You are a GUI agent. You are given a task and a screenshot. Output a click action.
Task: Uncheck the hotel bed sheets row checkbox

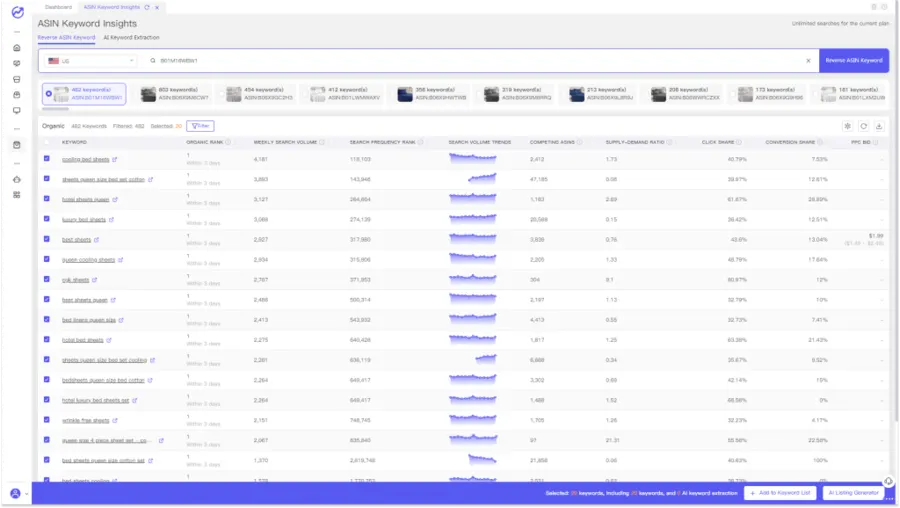tap(47, 339)
